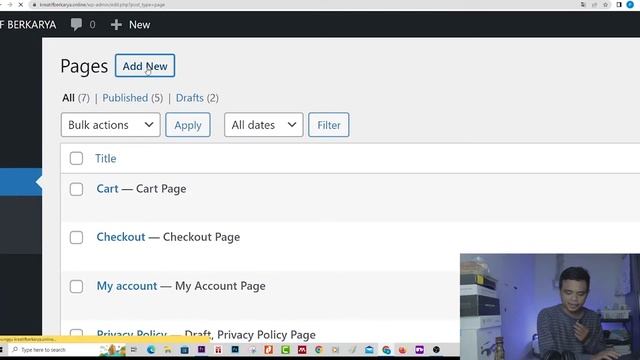Image resolution: width=640 pixels, height=360 pixels.
Task: Go forward with the browser arrow
Action: pyautogui.click(x=10, y=4)
